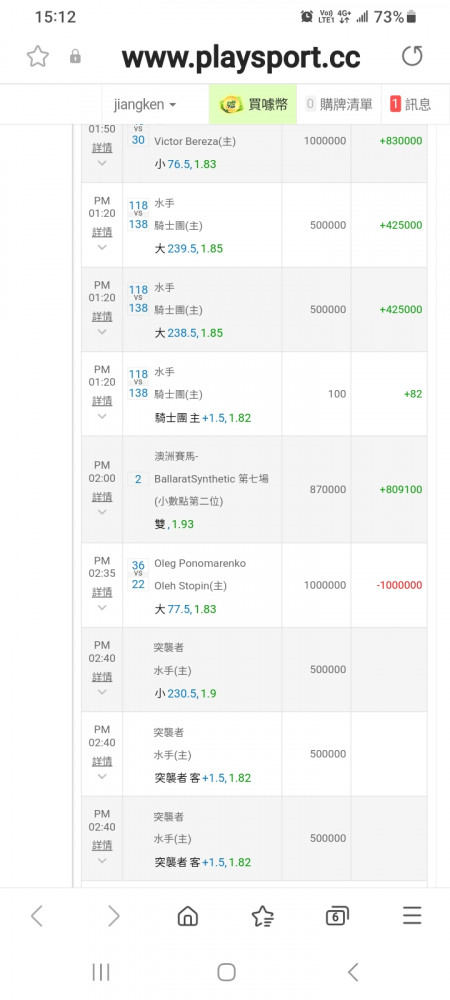Open the 購牌清單 tab
450x1000 pixels.
(x=339, y=104)
